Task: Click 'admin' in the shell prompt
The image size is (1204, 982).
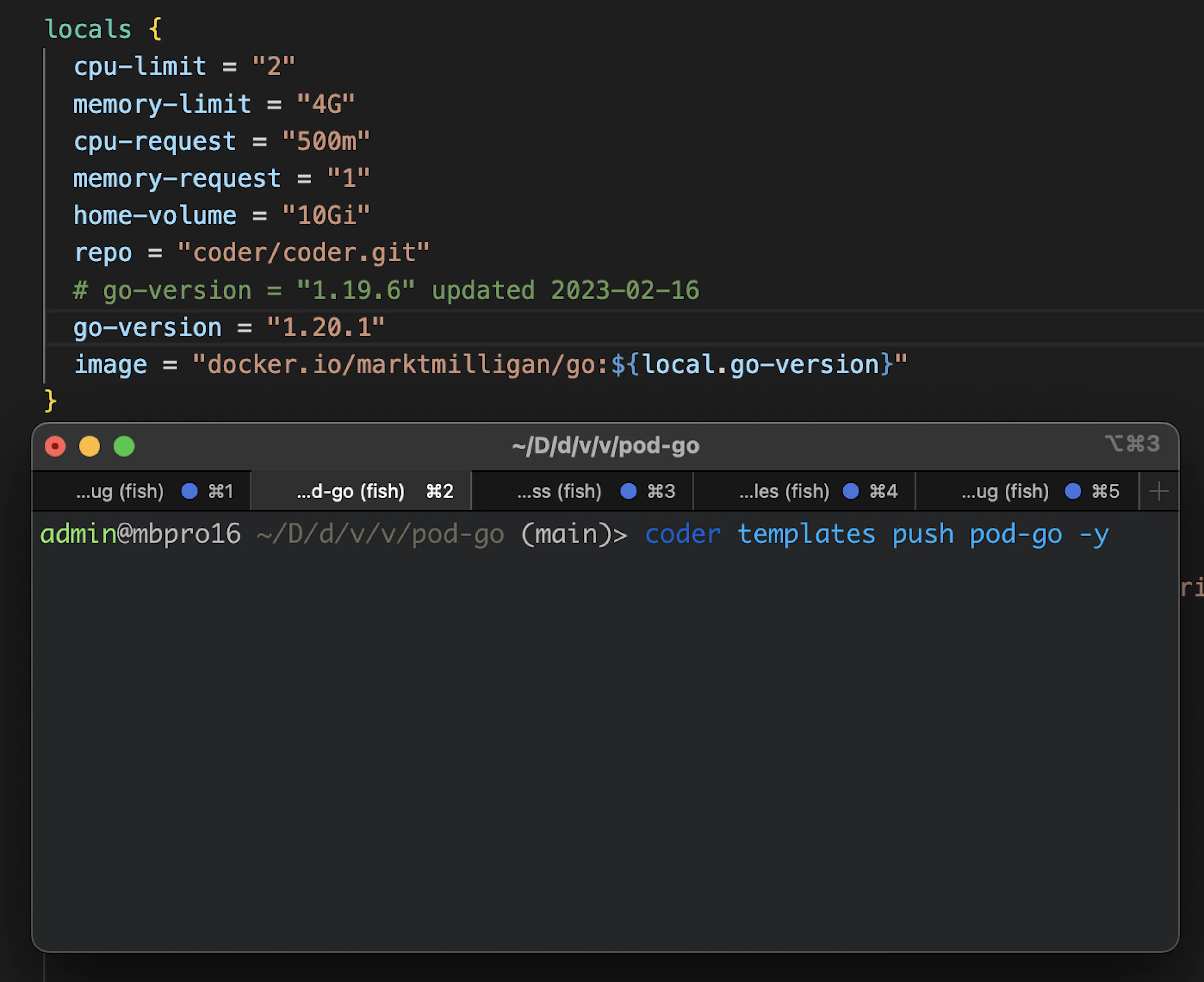Action: tap(78, 534)
